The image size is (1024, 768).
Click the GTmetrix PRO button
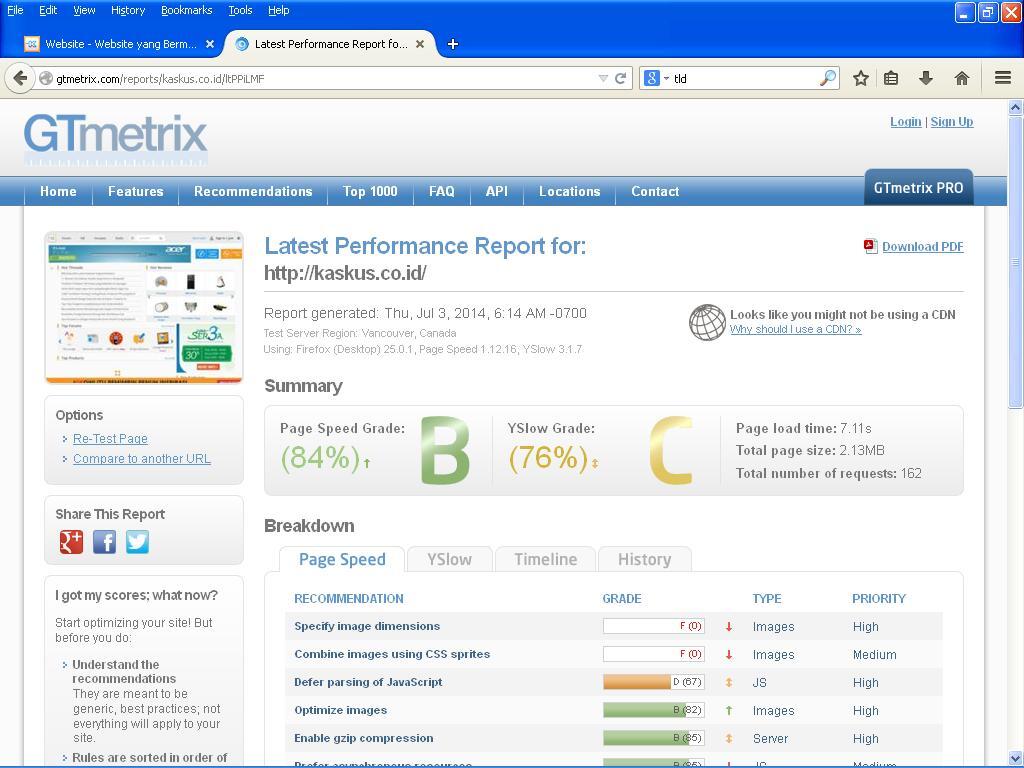(x=918, y=188)
